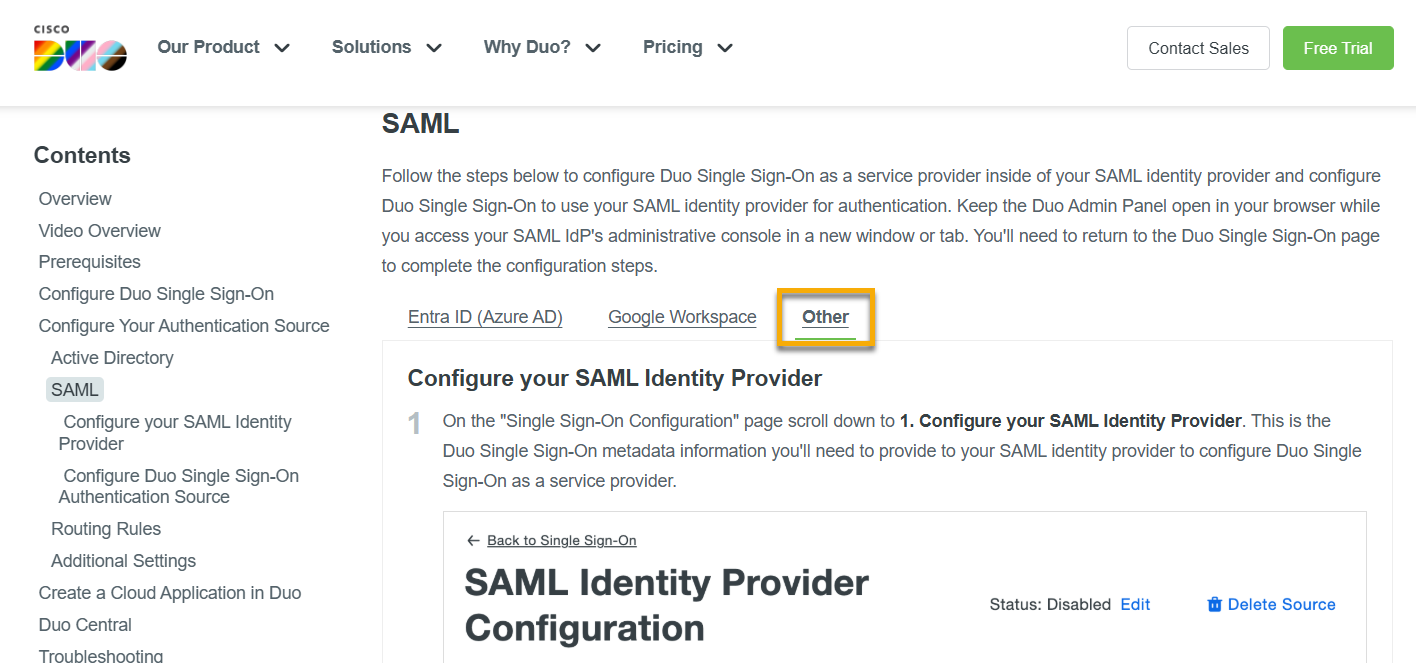Image resolution: width=1416 pixels, height=663 pixels.
Task: Click the back arrow beside Back to Single Sign-On
Action: click(x=473, y=540)
